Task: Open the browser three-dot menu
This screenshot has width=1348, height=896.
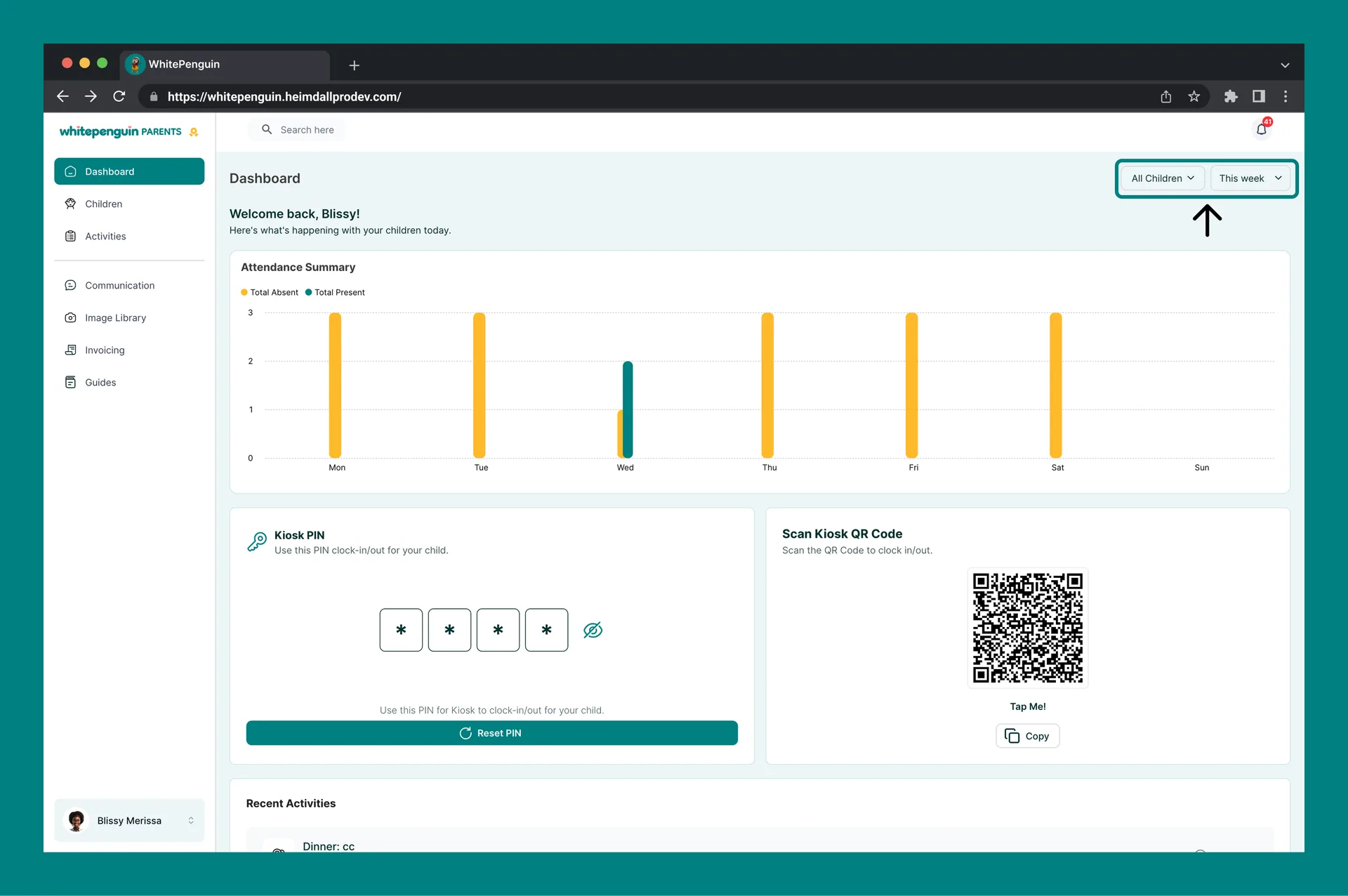Action: click(x=1286, y=96)
